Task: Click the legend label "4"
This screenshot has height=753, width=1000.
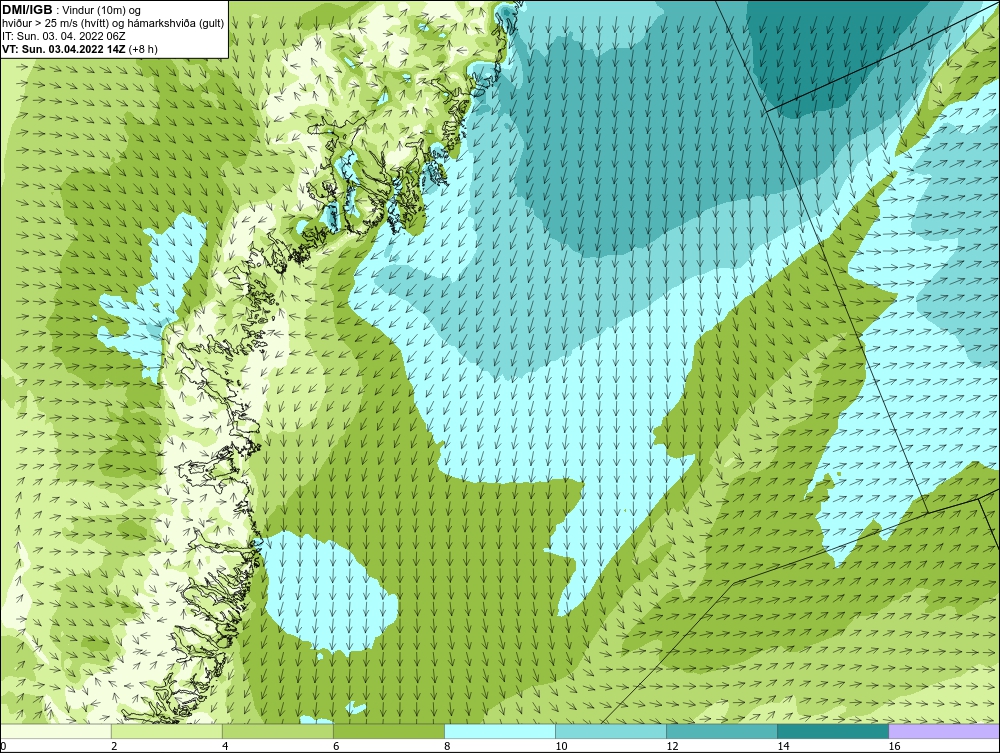Action: pyautogui.click(x=224, y=747)
